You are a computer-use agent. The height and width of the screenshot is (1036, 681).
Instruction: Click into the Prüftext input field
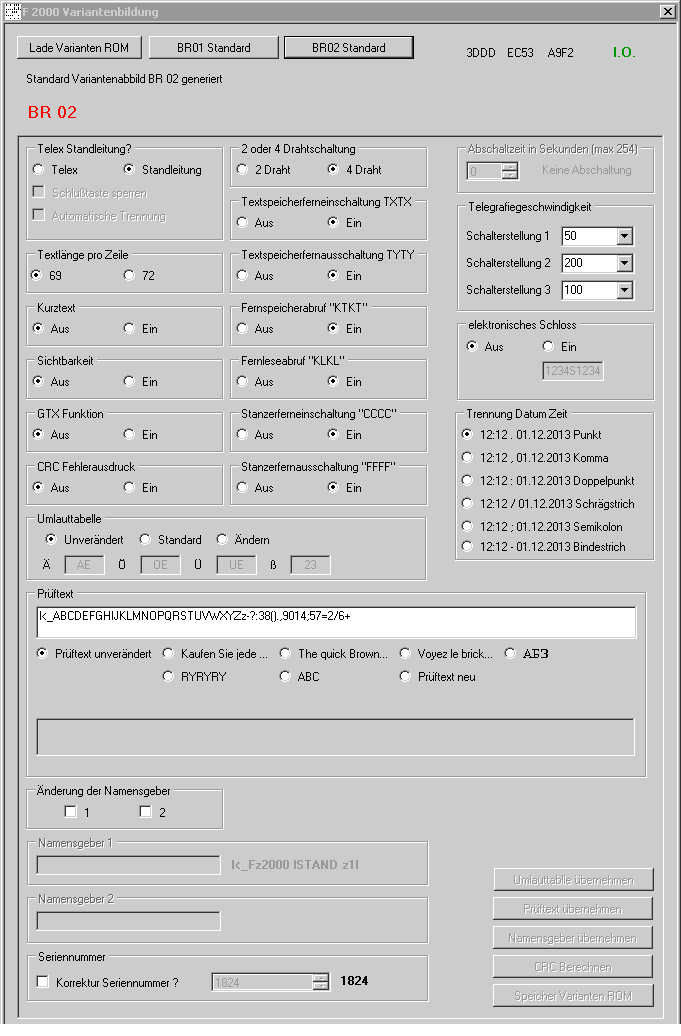click(x=337, y=622)
